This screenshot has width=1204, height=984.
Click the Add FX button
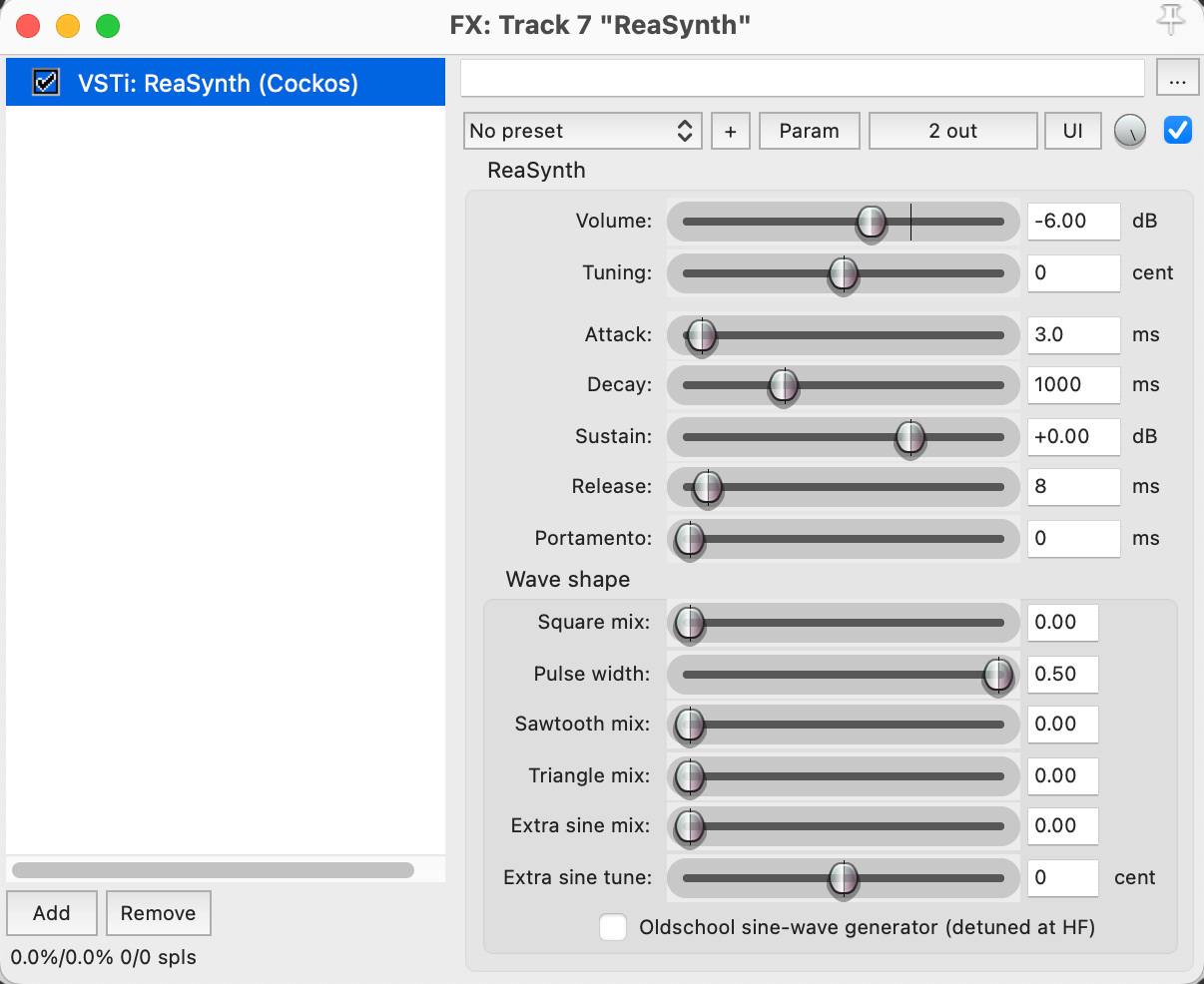(x=52, y=913)
